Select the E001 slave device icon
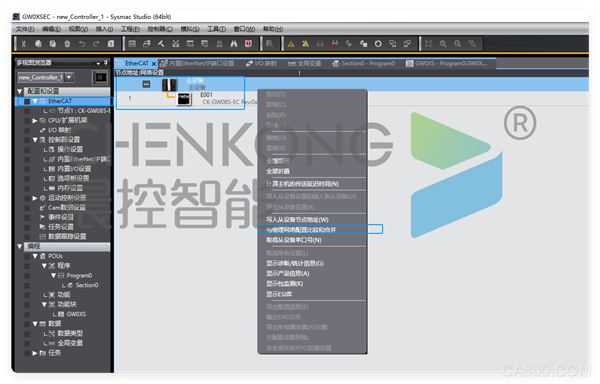The height and width of the screenshot is (384, 600). point(184,99)
